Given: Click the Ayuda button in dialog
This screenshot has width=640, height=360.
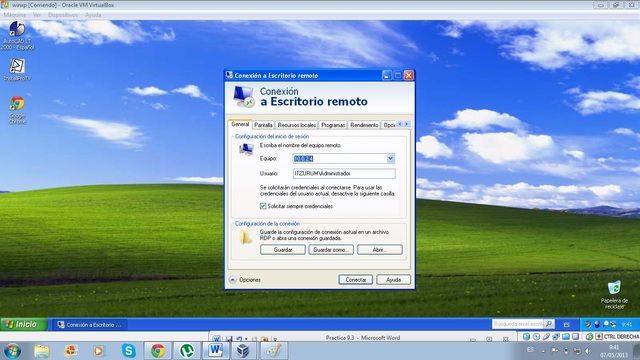Looking at the screenshot, I should 393,280.
